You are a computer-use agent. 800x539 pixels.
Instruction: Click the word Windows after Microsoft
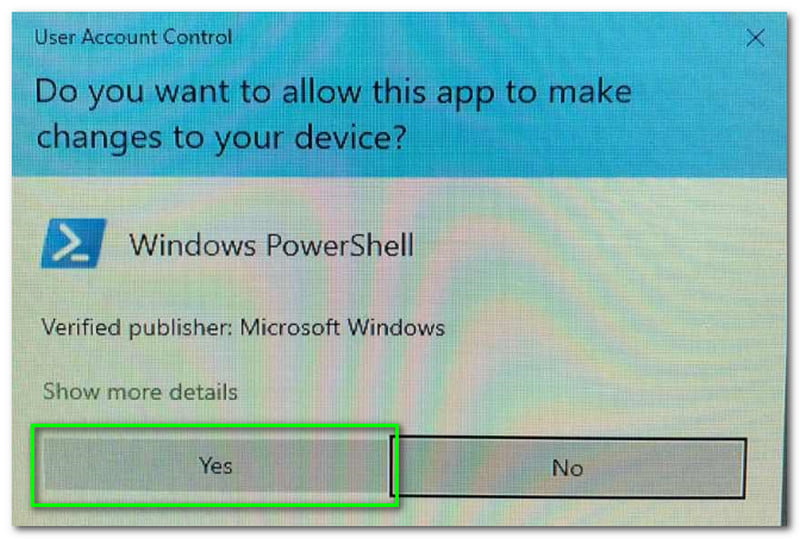click(396, 327)
